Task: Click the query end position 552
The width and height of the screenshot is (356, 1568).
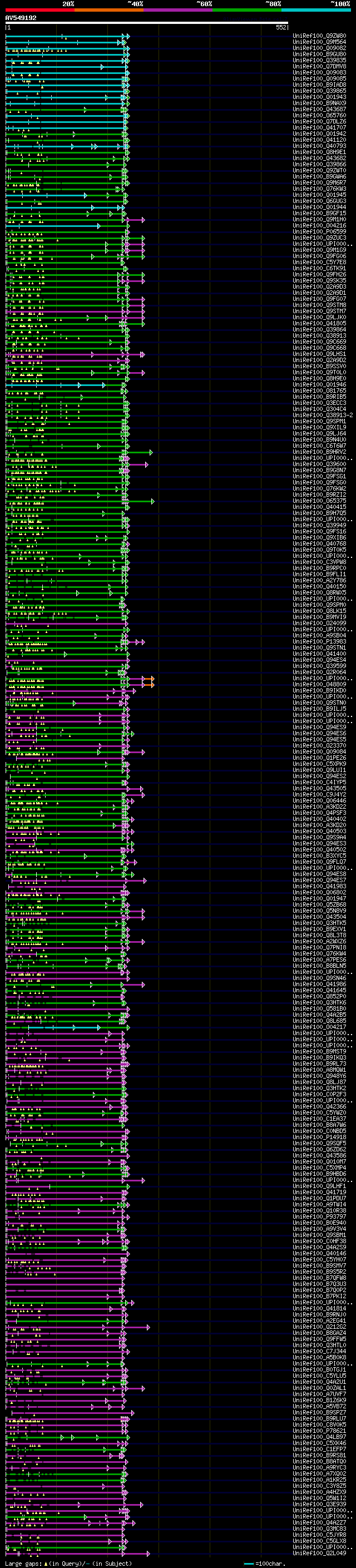Action: (280, 27)
